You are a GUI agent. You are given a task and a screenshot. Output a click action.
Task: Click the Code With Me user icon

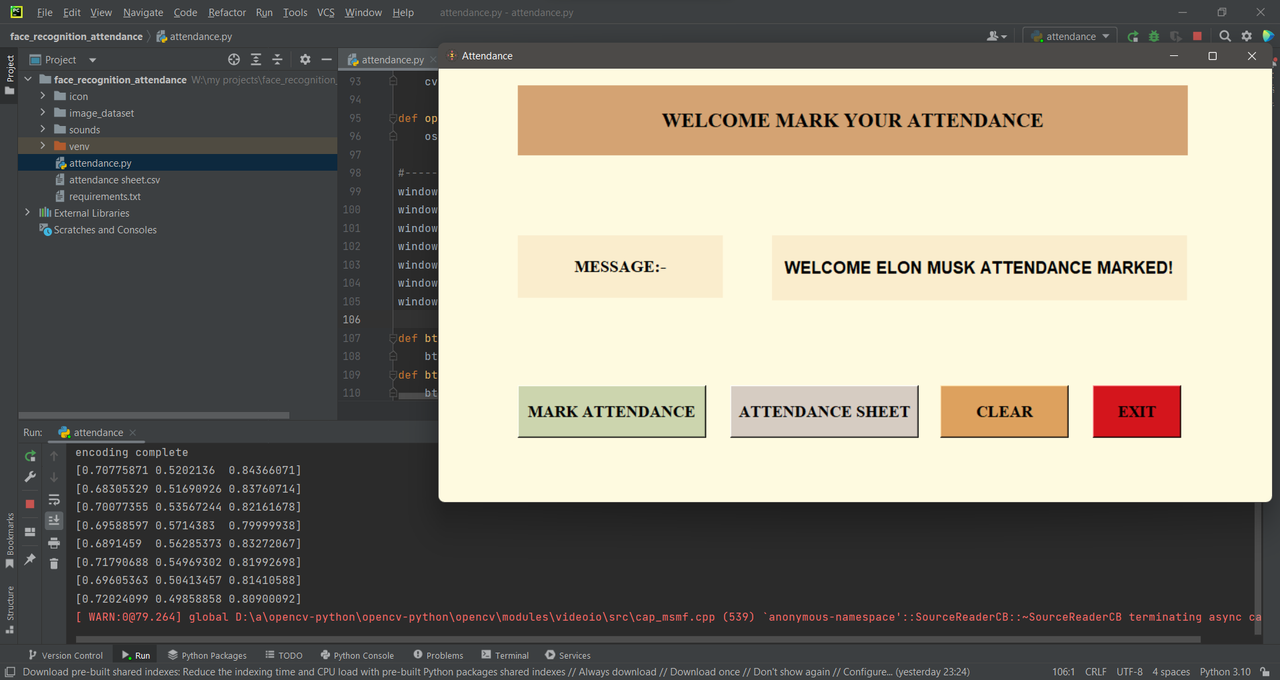(x=993, y=36)
